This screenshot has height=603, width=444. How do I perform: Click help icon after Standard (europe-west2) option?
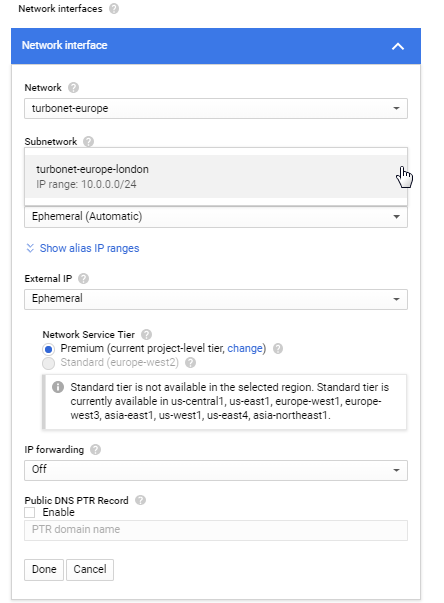[190, 363]
